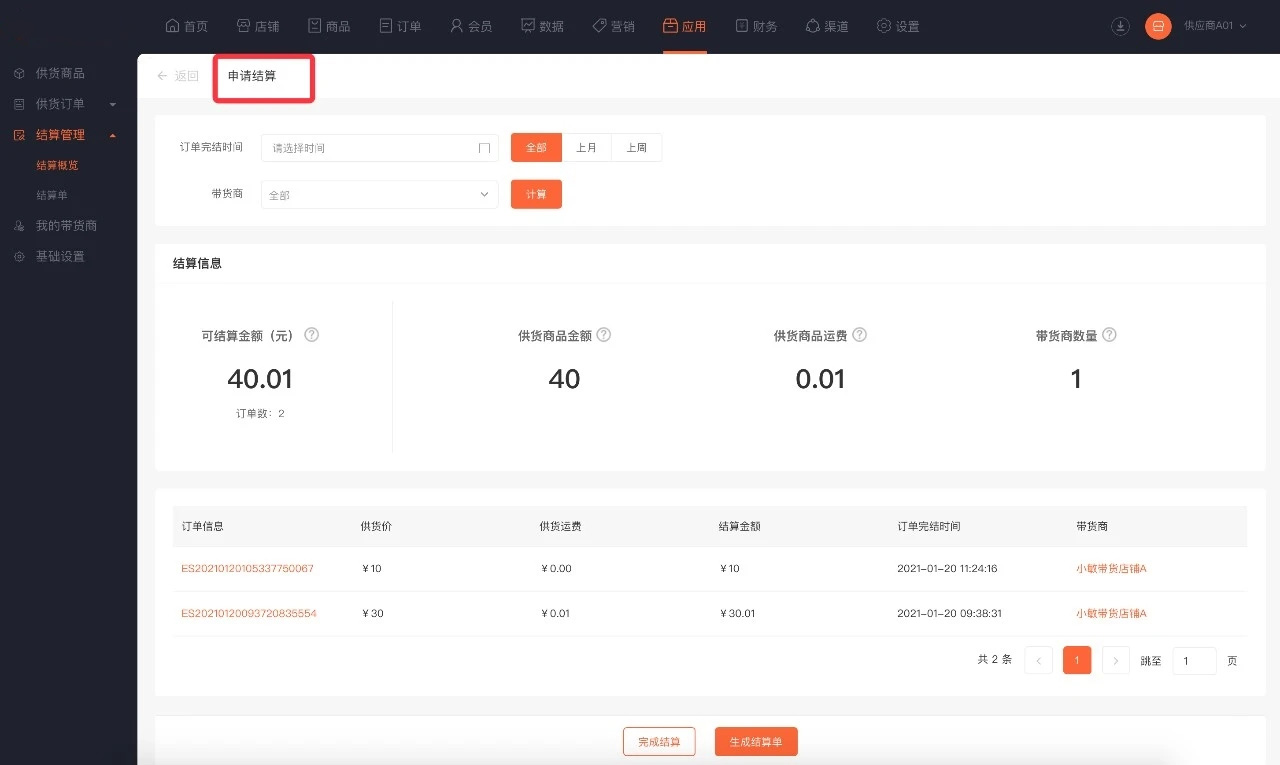The width and height of the screenshot is (1280, 765).
Task: Click the 生成结算单 button
Action: (756, 742)
